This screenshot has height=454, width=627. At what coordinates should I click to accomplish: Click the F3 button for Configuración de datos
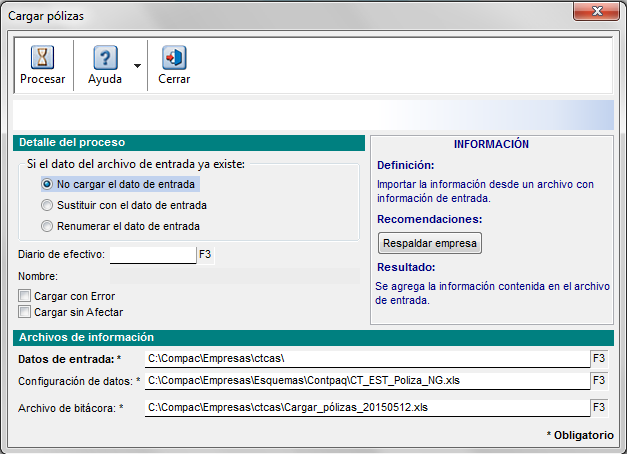(x=599, y=380)
